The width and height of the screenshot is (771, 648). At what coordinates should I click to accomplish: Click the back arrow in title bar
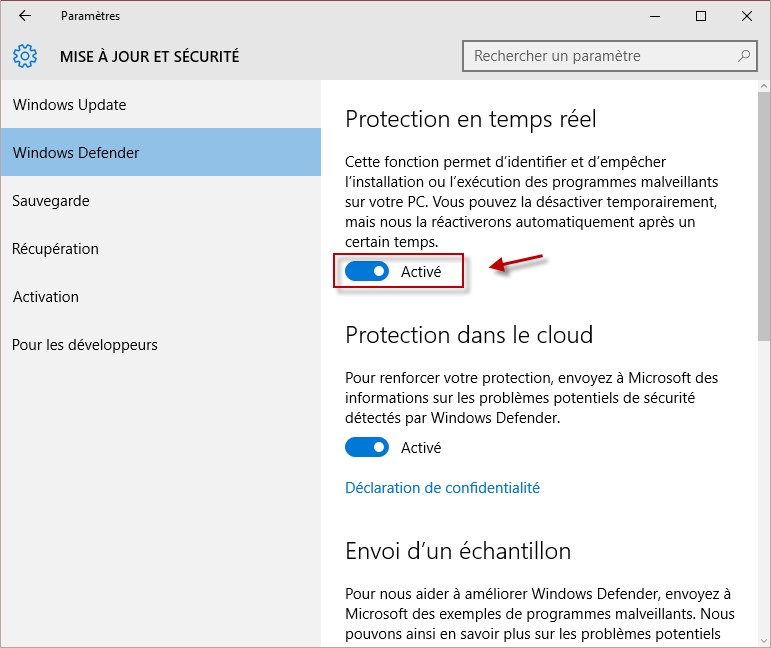coord(25,16)
